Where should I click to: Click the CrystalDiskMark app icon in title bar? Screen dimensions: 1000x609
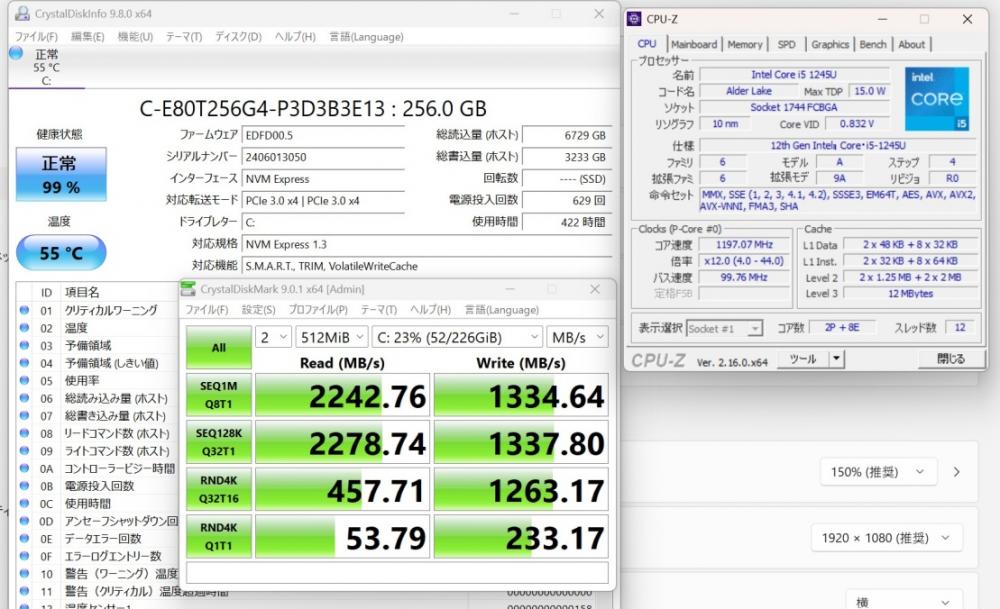pos(188,289)
